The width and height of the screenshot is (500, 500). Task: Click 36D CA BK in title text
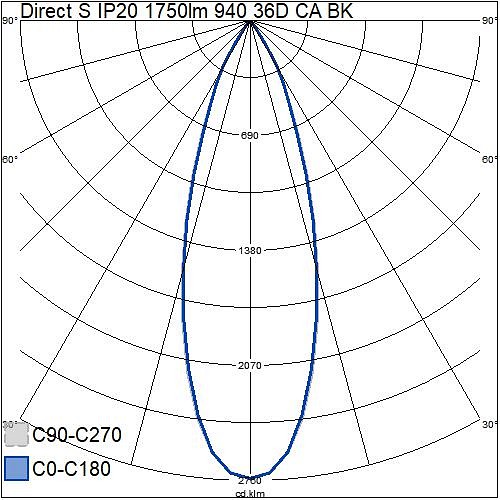pyautogui.click(x=303, y=11)
